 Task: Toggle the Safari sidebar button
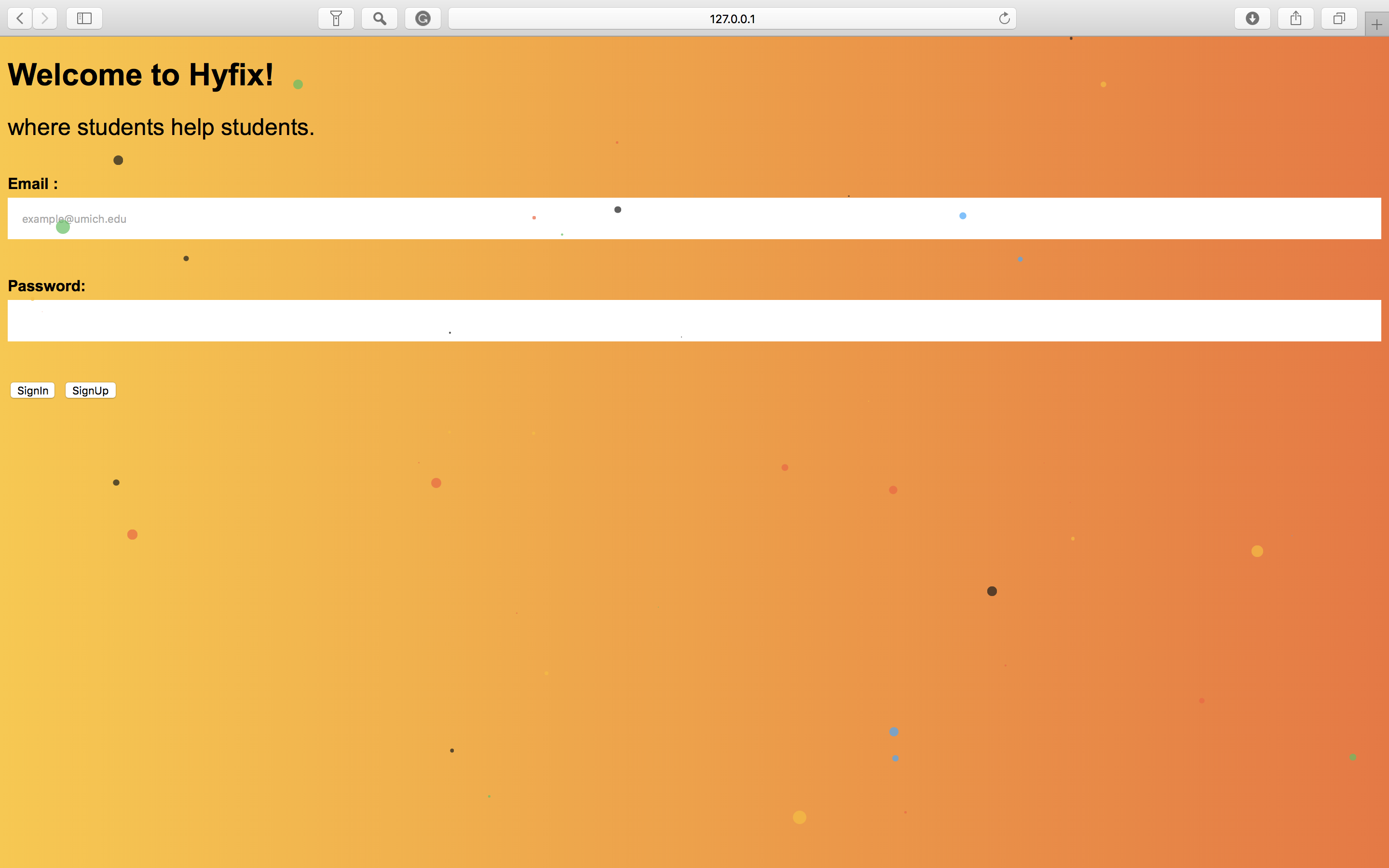[x=84, y=18]
